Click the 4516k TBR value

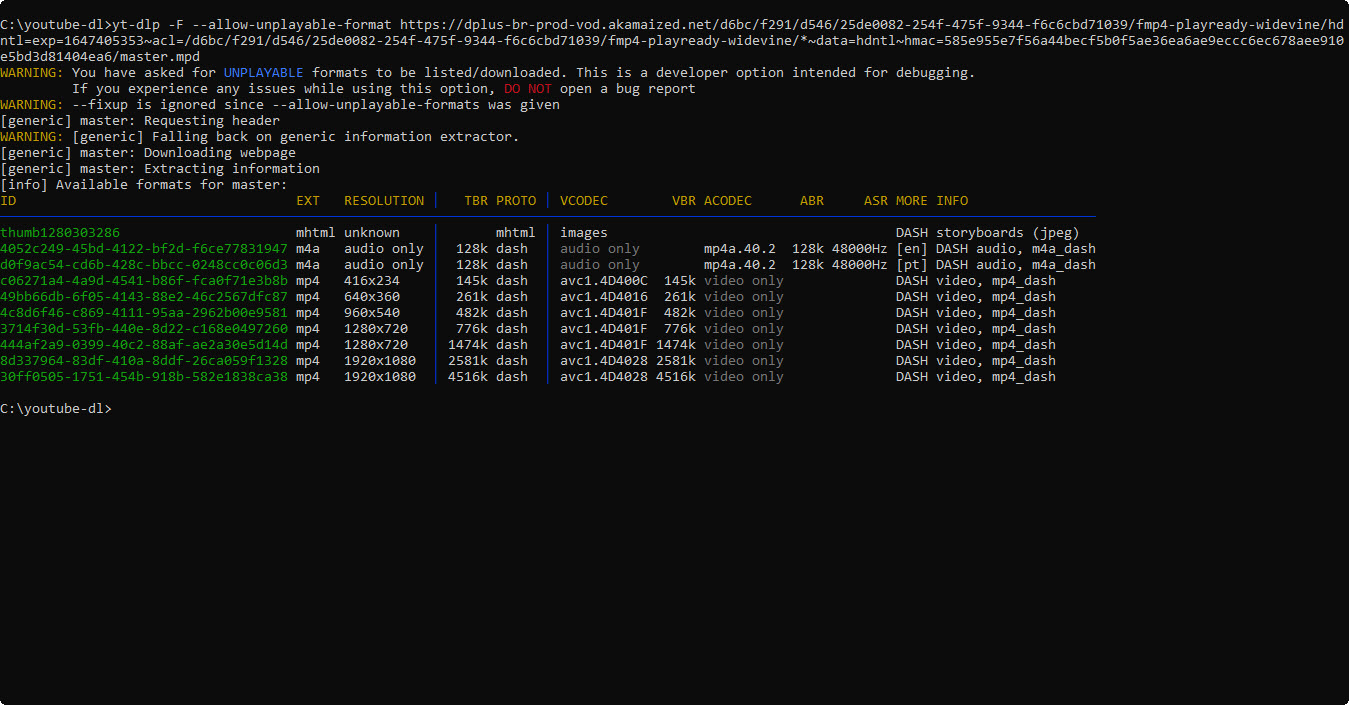(x=468, y=377)
